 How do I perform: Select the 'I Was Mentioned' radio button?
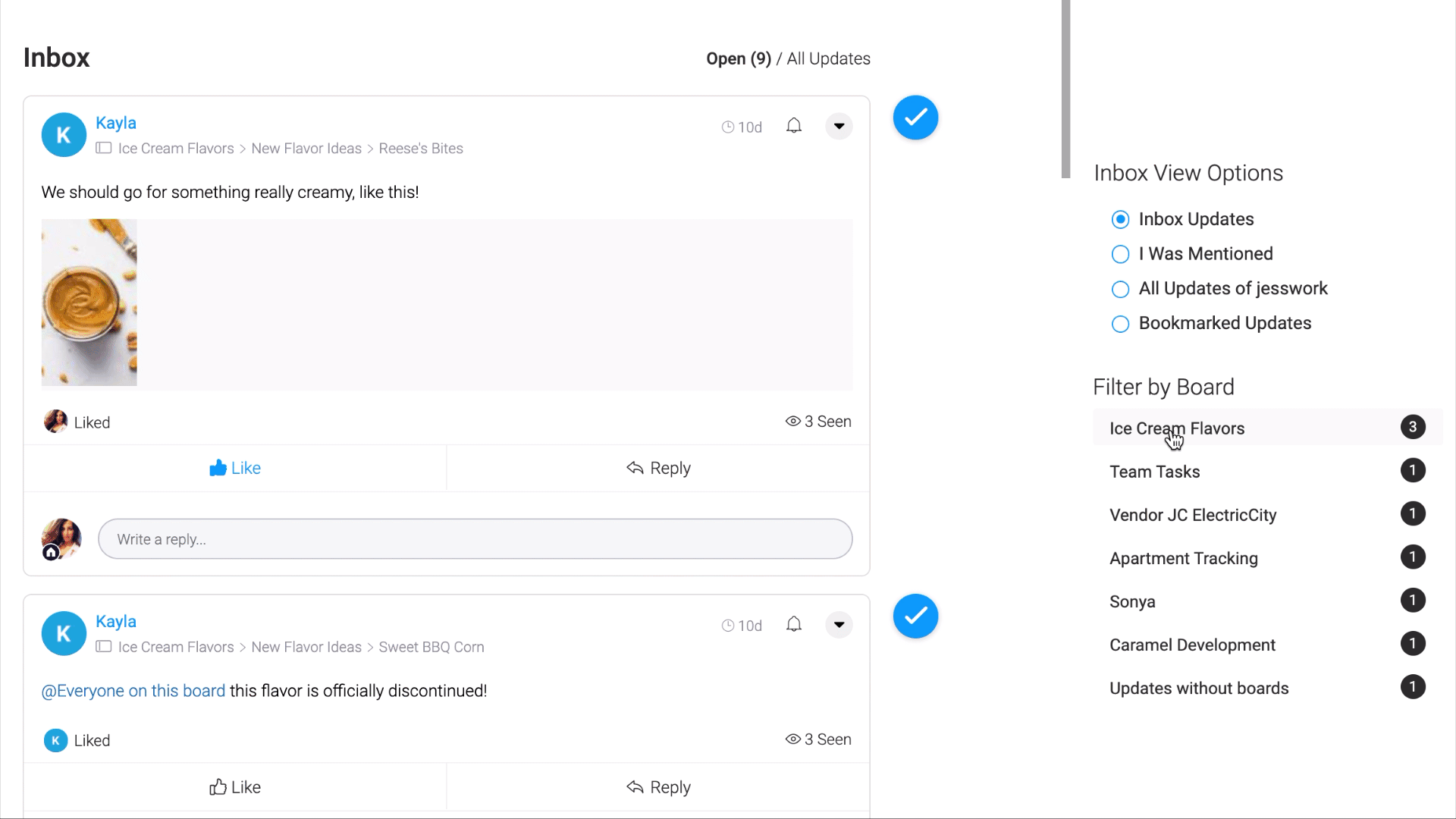1120,254
